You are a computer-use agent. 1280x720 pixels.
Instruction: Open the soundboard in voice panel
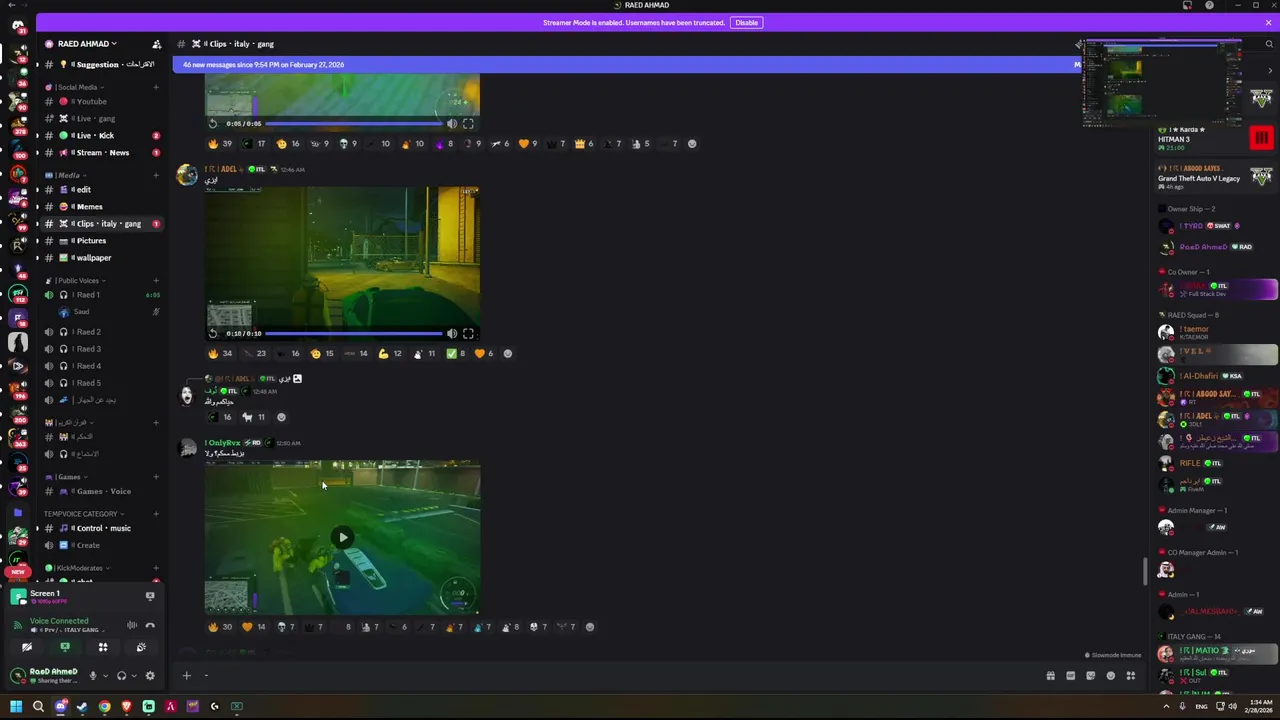[x=141, y=647]
